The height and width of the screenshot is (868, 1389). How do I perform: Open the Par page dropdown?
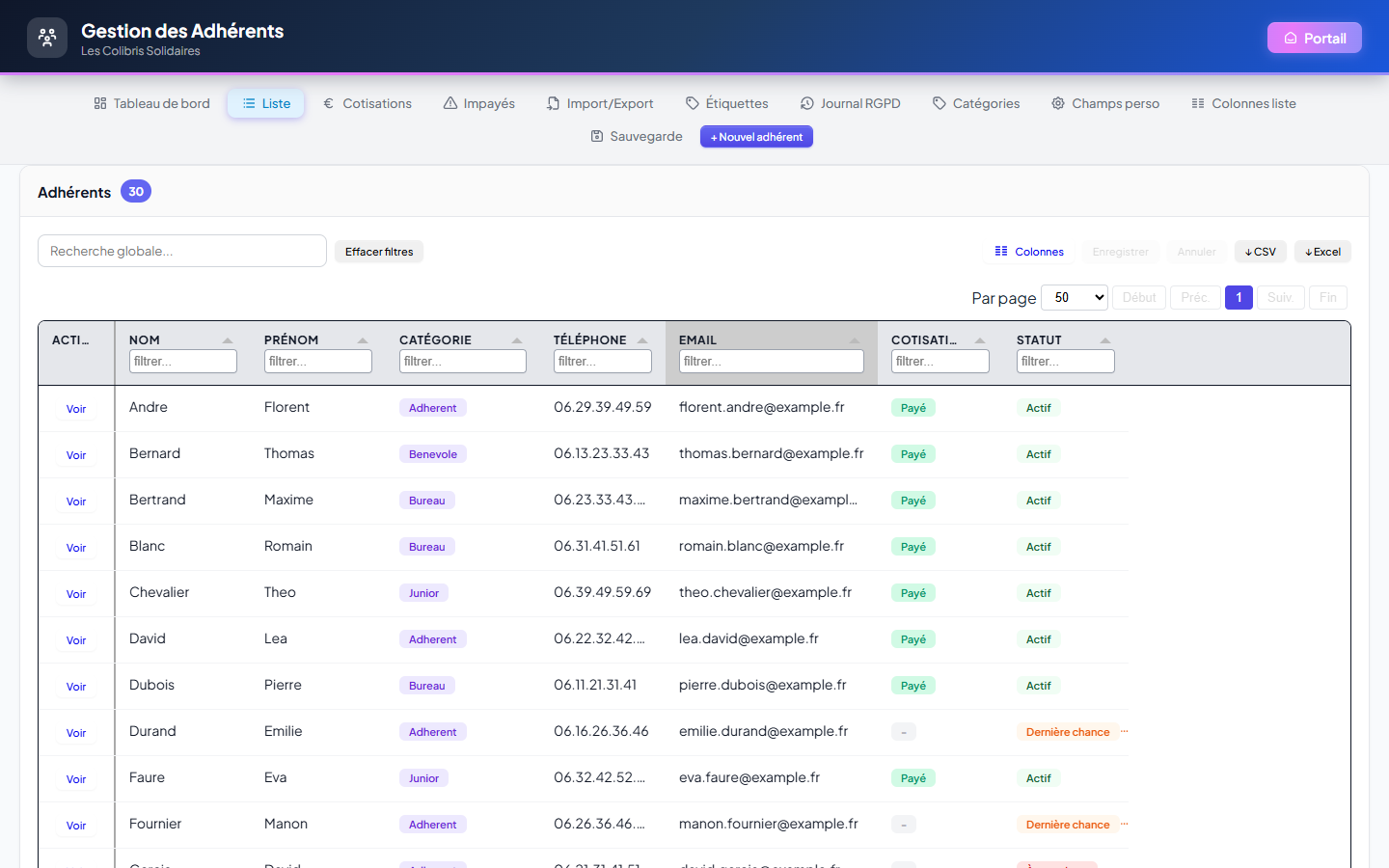1075,297
